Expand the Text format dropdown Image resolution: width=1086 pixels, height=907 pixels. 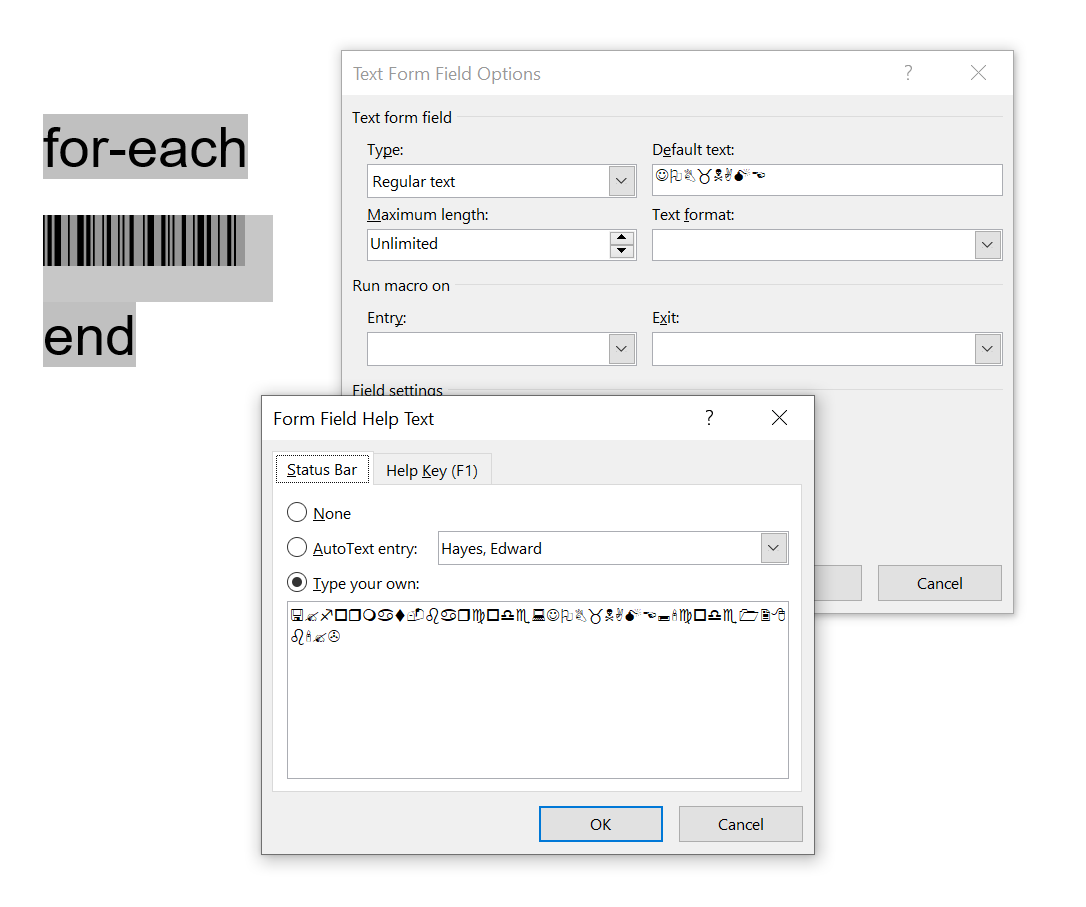pos(987,245)
